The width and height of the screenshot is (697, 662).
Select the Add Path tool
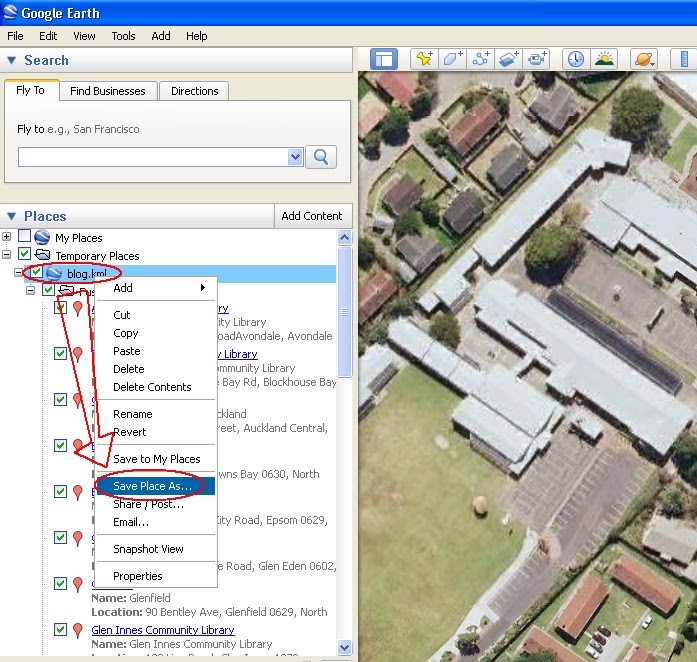(x=481, y=59)
